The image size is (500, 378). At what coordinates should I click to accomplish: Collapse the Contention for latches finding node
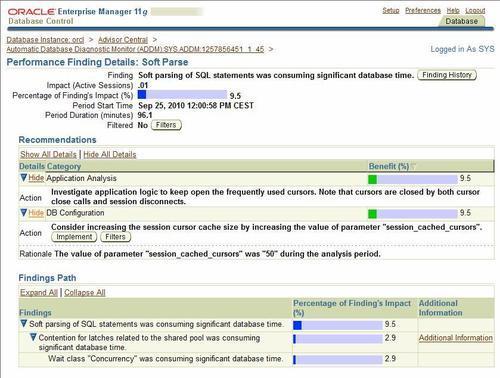(x=33, y=337)
